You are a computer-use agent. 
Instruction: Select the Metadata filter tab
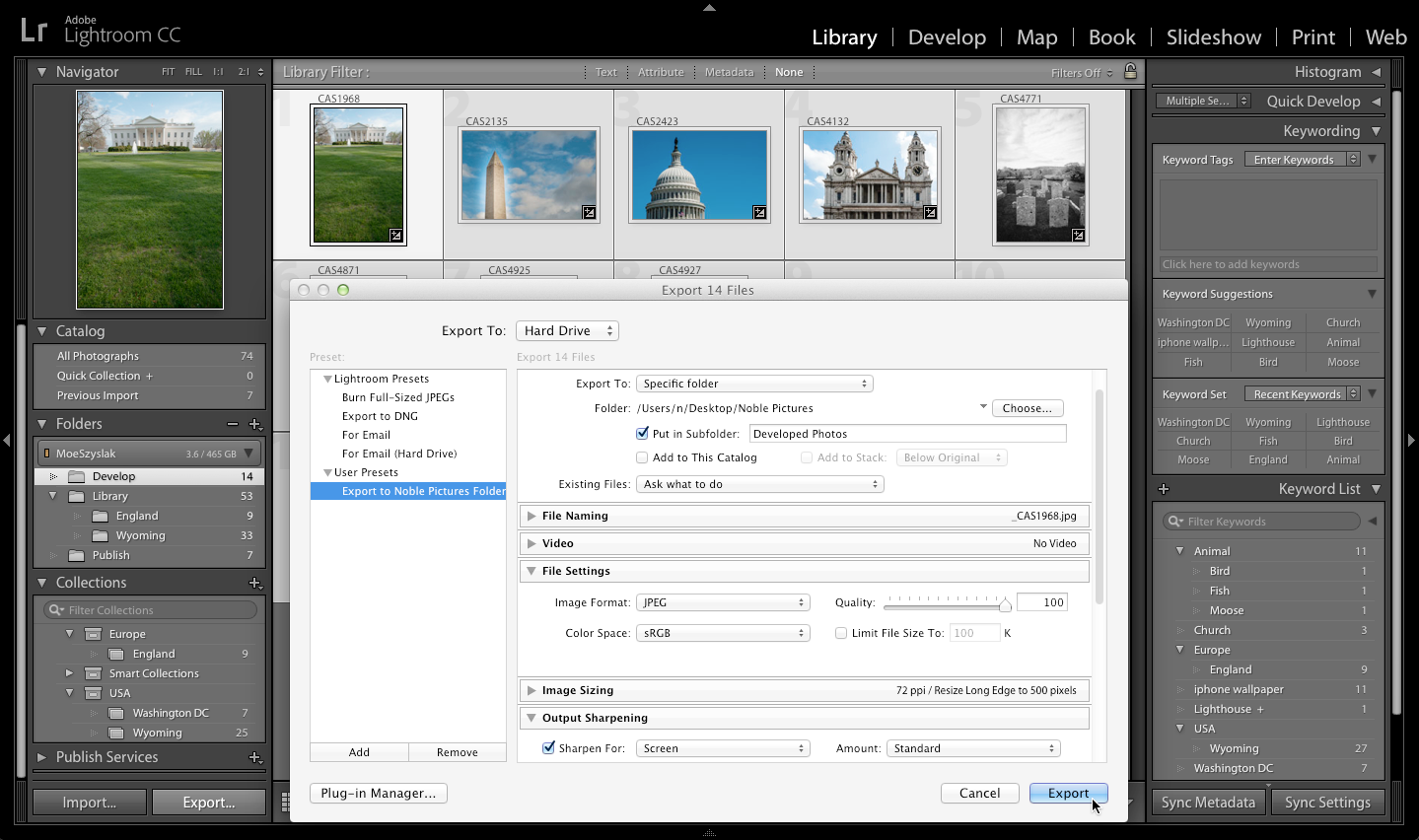point(729,71)
